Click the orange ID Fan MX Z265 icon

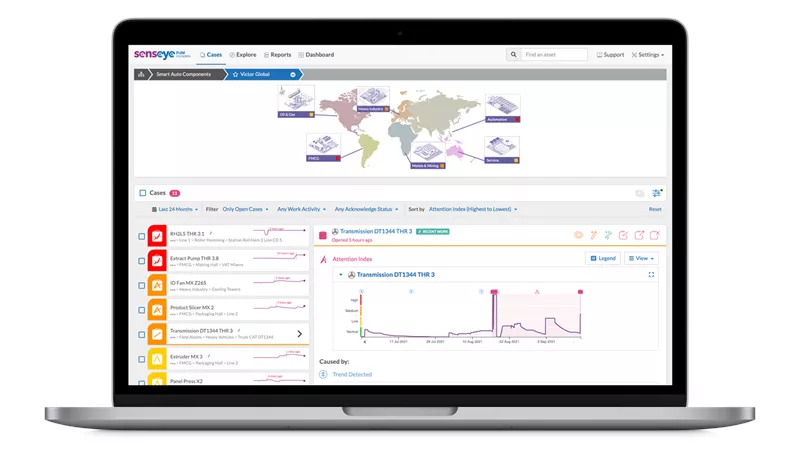tap(157, 285)
